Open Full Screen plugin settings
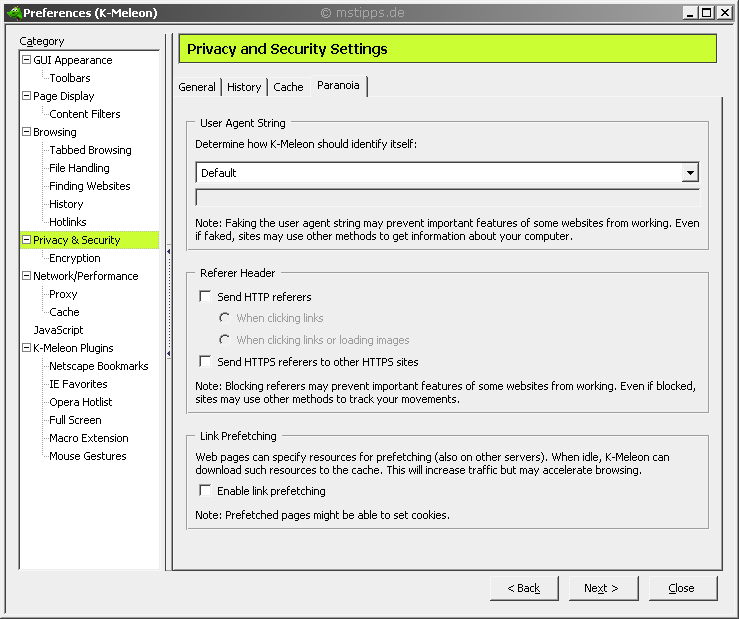The image size is (739, 619). tap(75, 420)
